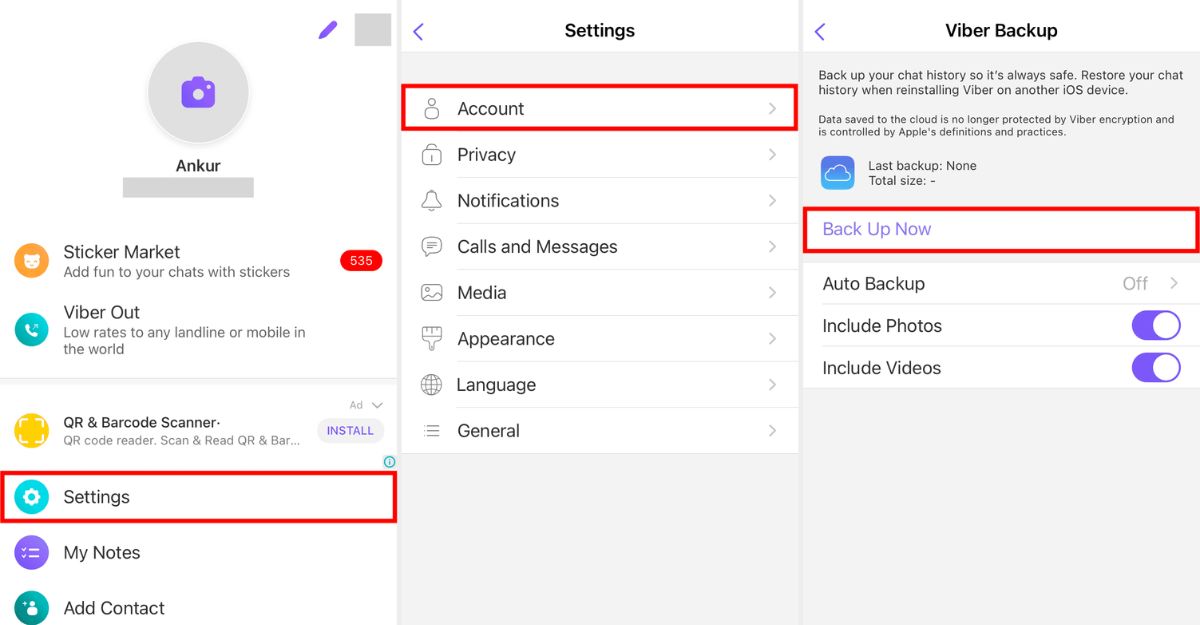Tap the Media label

point(482,293)
